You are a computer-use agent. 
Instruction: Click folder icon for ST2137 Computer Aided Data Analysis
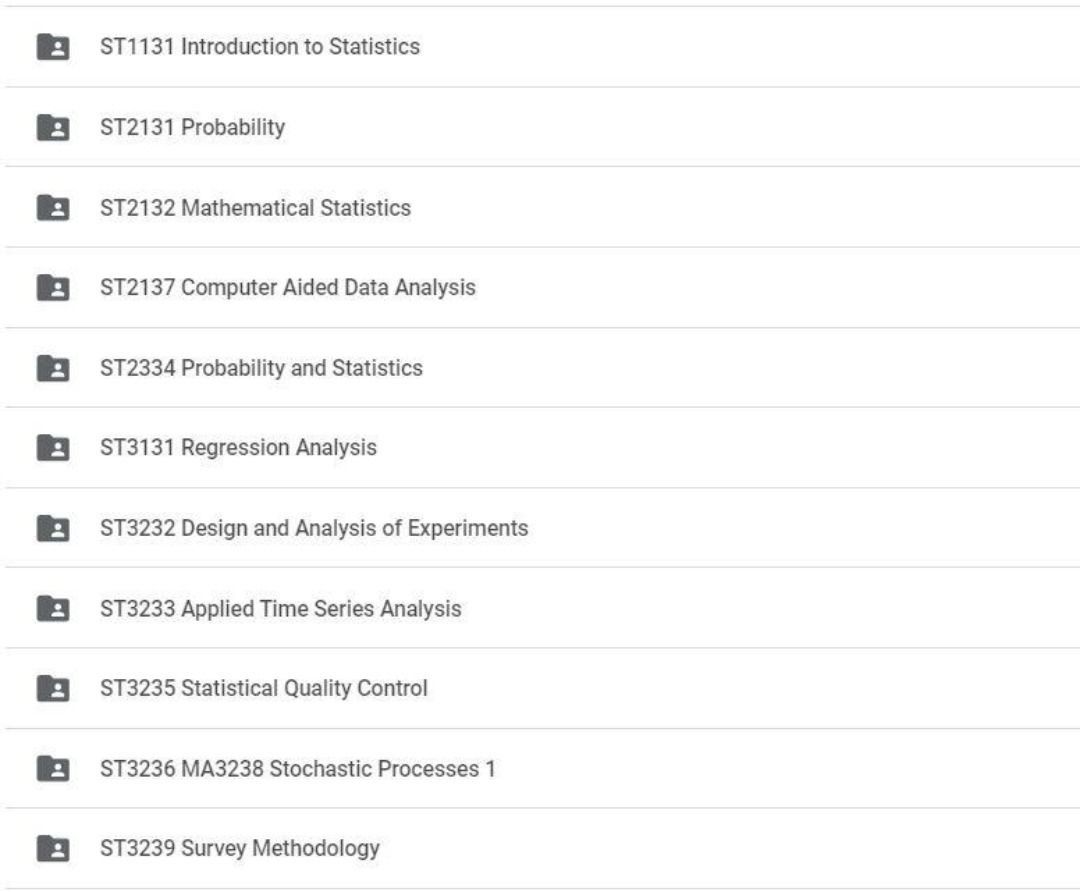point(53,288)
